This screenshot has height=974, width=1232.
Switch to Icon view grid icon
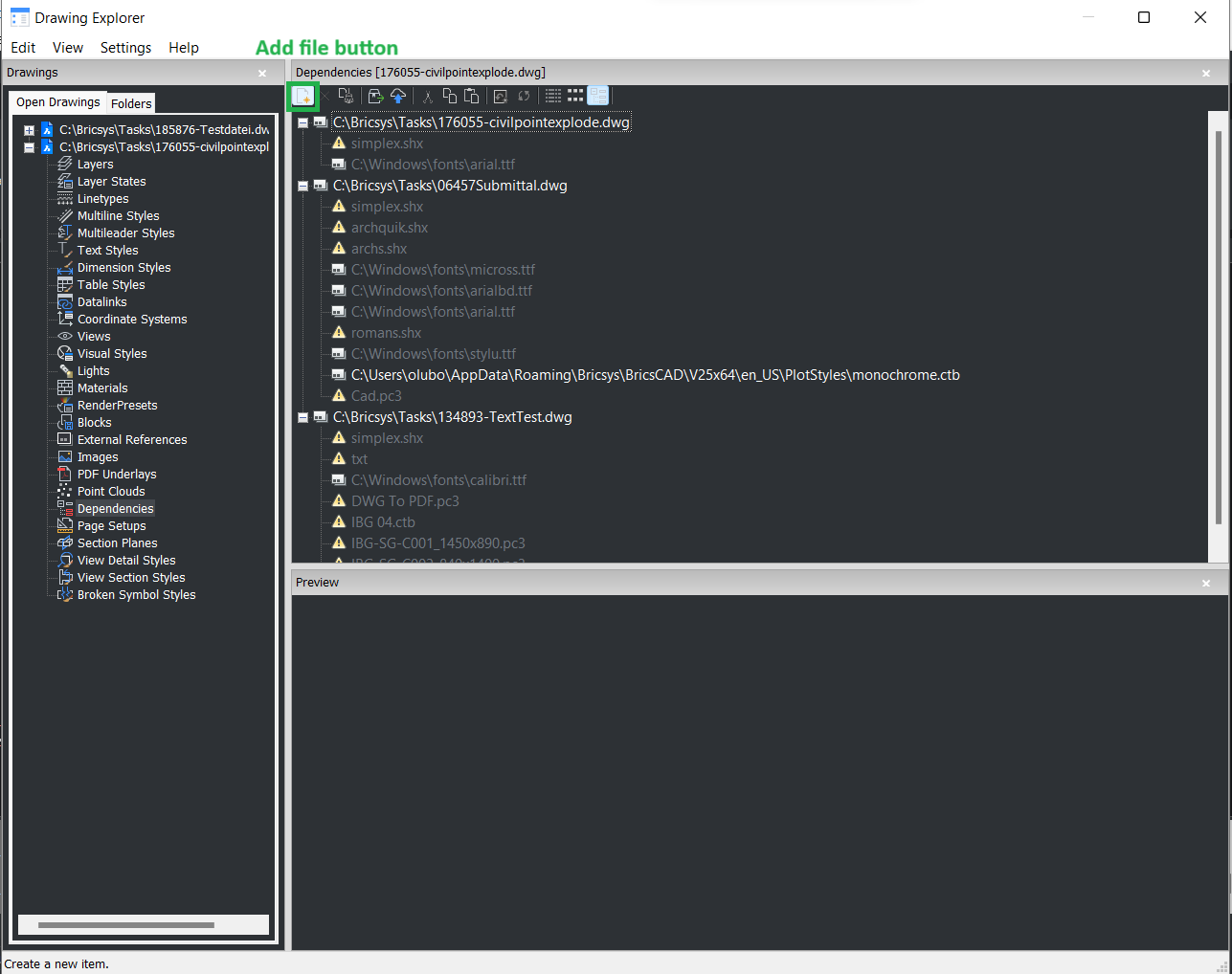tap(575, 96)
